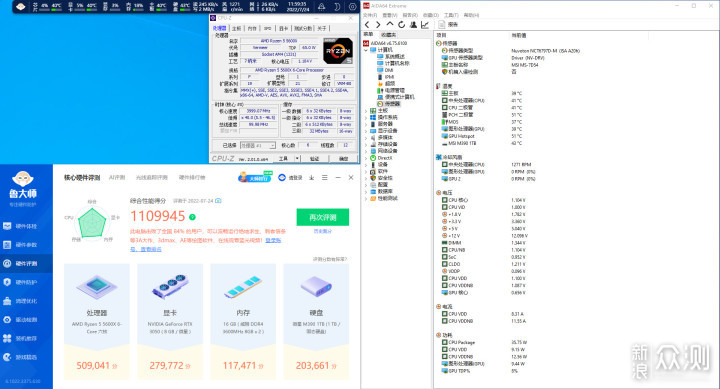Click AIDA64 refresh toolbar icon
The height and width of the screenshot is (389, 720).
pos(402,25)
